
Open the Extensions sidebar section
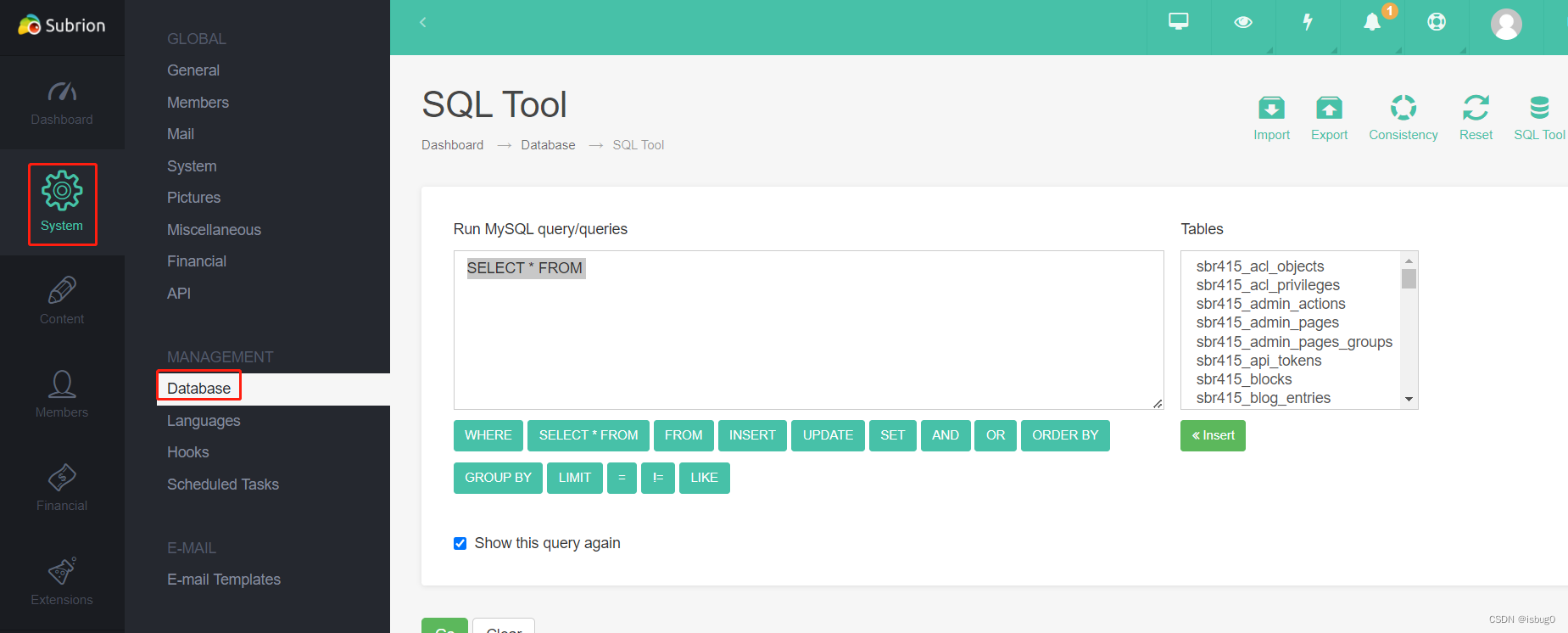[x=62, y=582]
